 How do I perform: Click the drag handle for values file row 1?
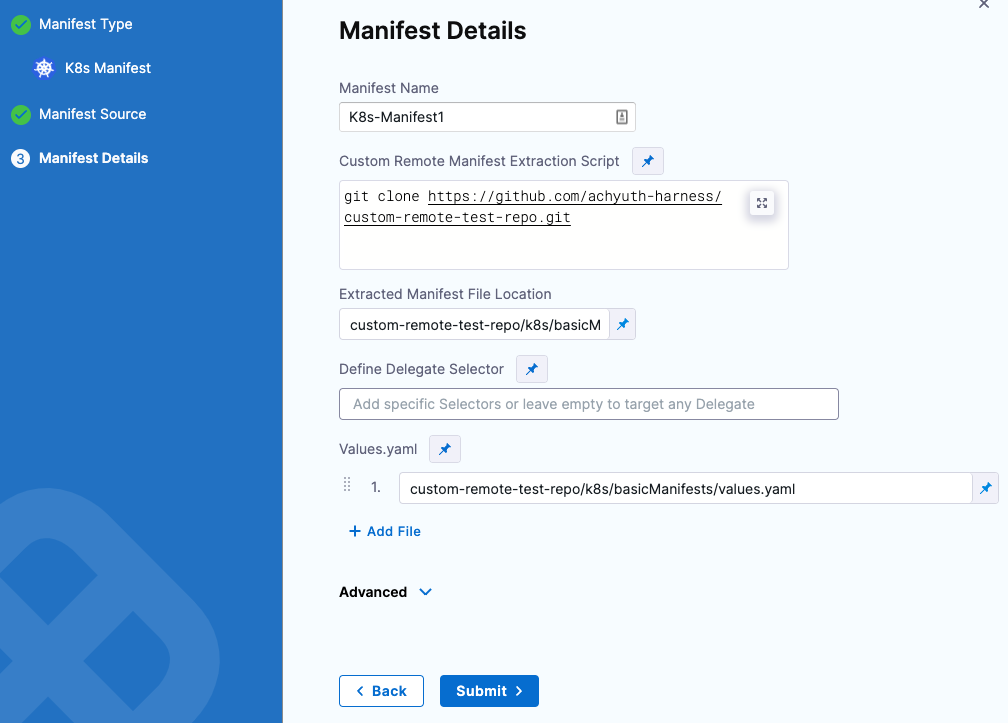pos(347,485)
